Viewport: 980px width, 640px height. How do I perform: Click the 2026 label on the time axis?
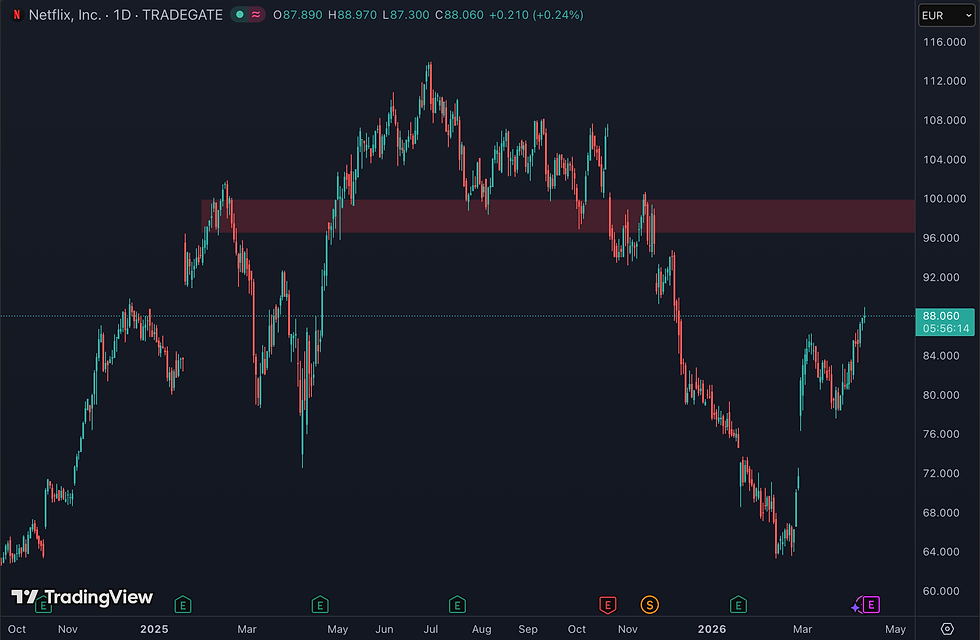click(x=712, y=629)
